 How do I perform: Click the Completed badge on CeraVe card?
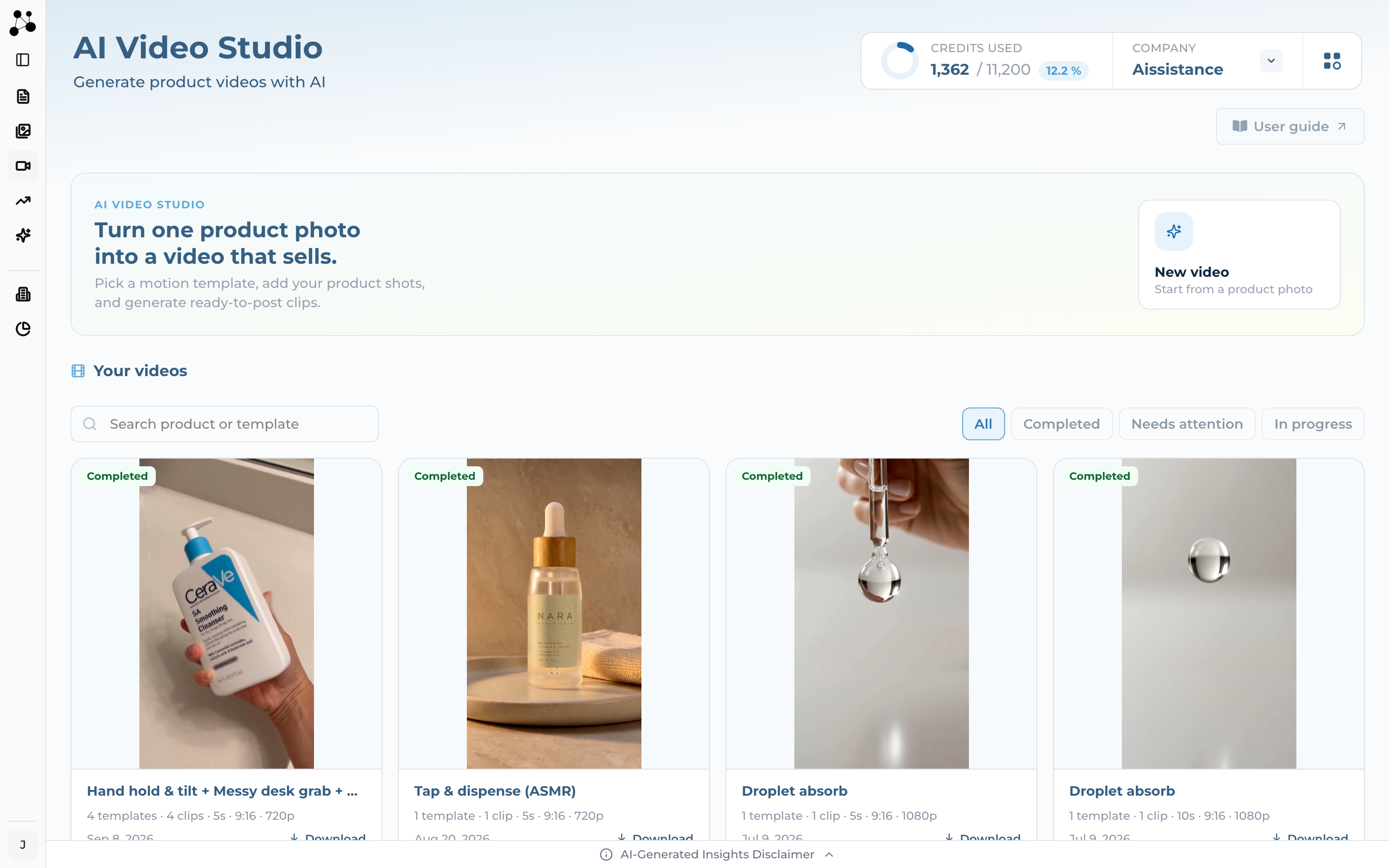coord(117,476)
